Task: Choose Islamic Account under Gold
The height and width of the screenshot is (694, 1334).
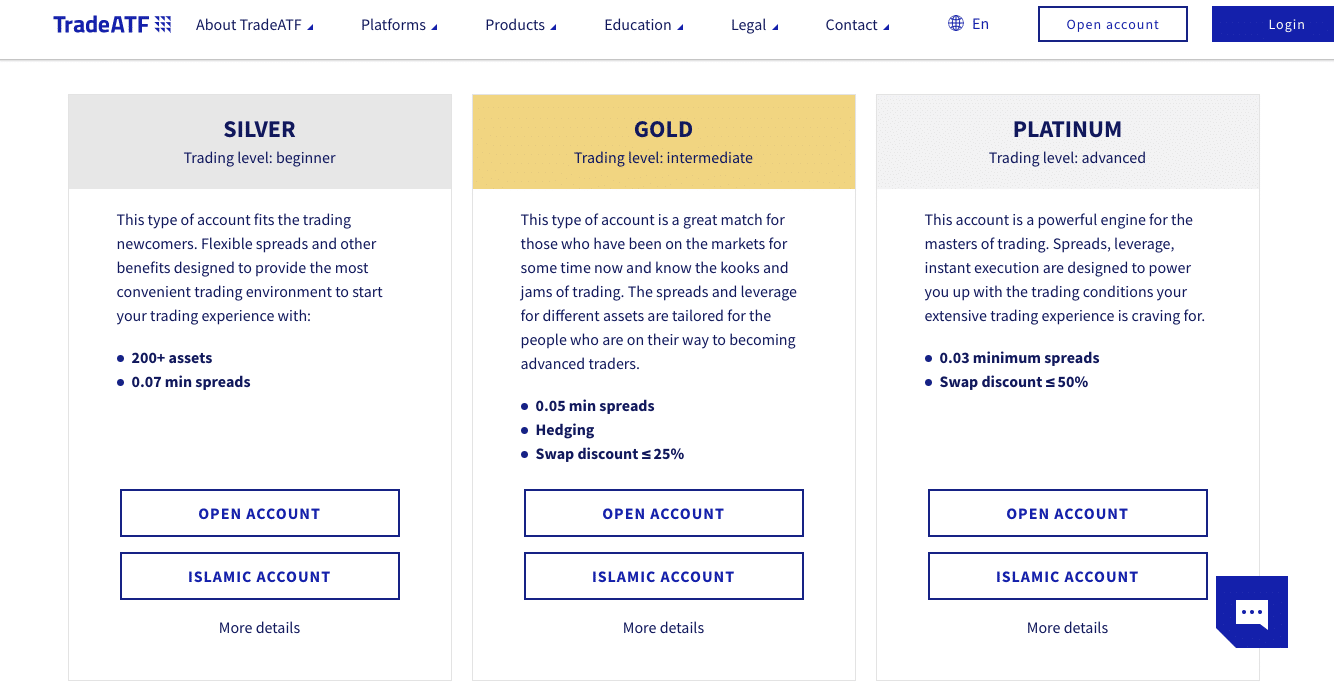Action: 664,576
